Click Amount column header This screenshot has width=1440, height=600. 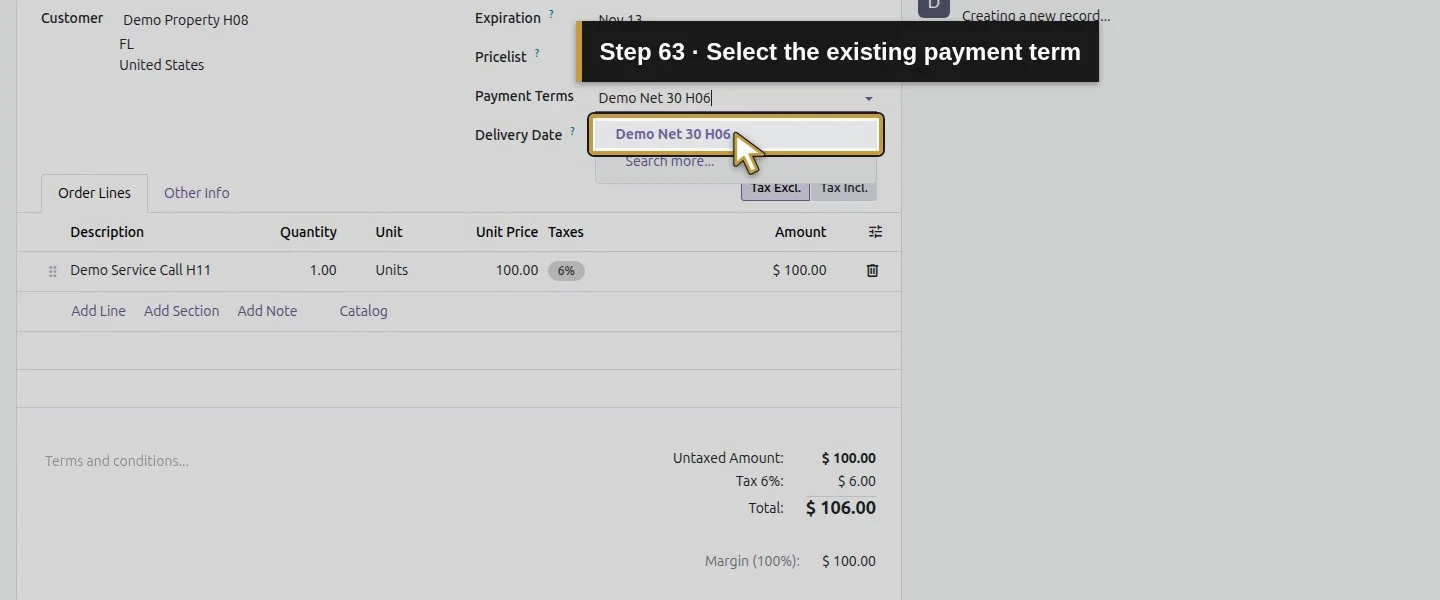point(800,232)
